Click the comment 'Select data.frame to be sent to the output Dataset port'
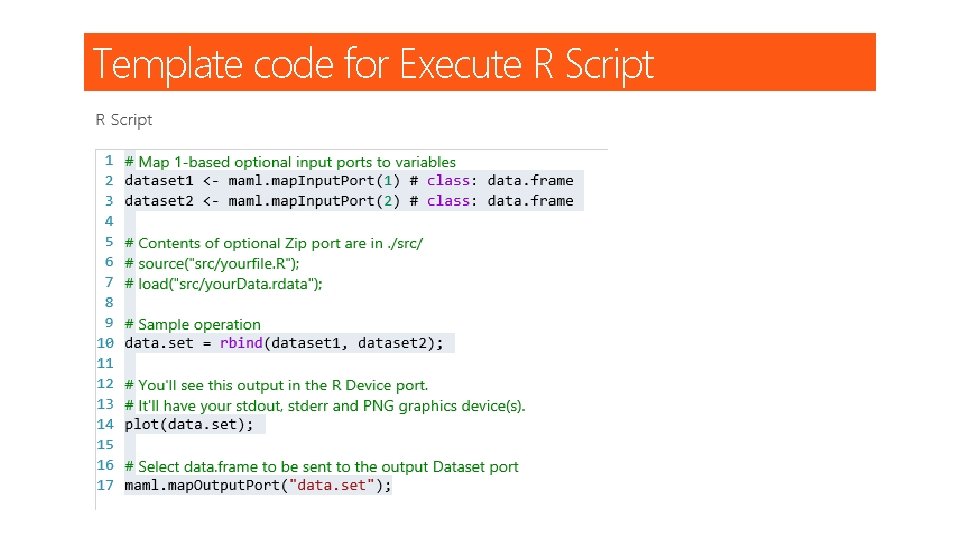This screenshot has width=960, height=540. click(321, 467)
